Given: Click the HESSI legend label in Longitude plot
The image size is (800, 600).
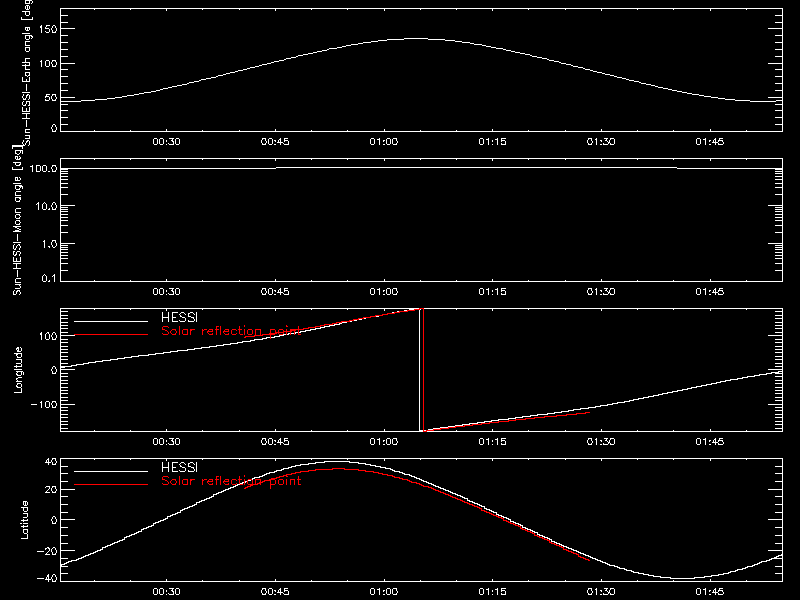Looking at the screenshot, I should point(179,318).
